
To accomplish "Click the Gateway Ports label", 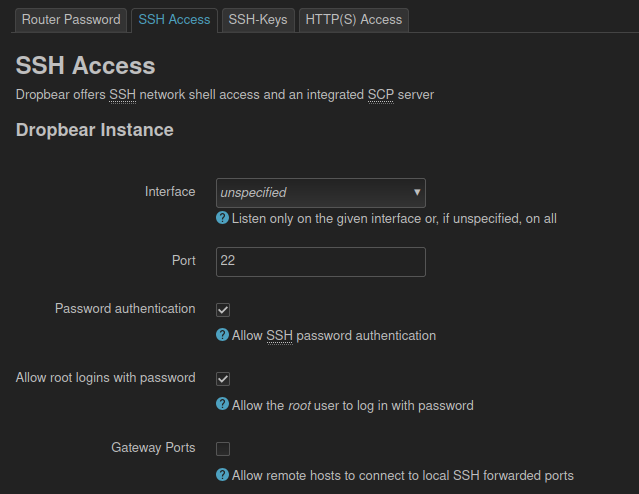I will [153, 447].
